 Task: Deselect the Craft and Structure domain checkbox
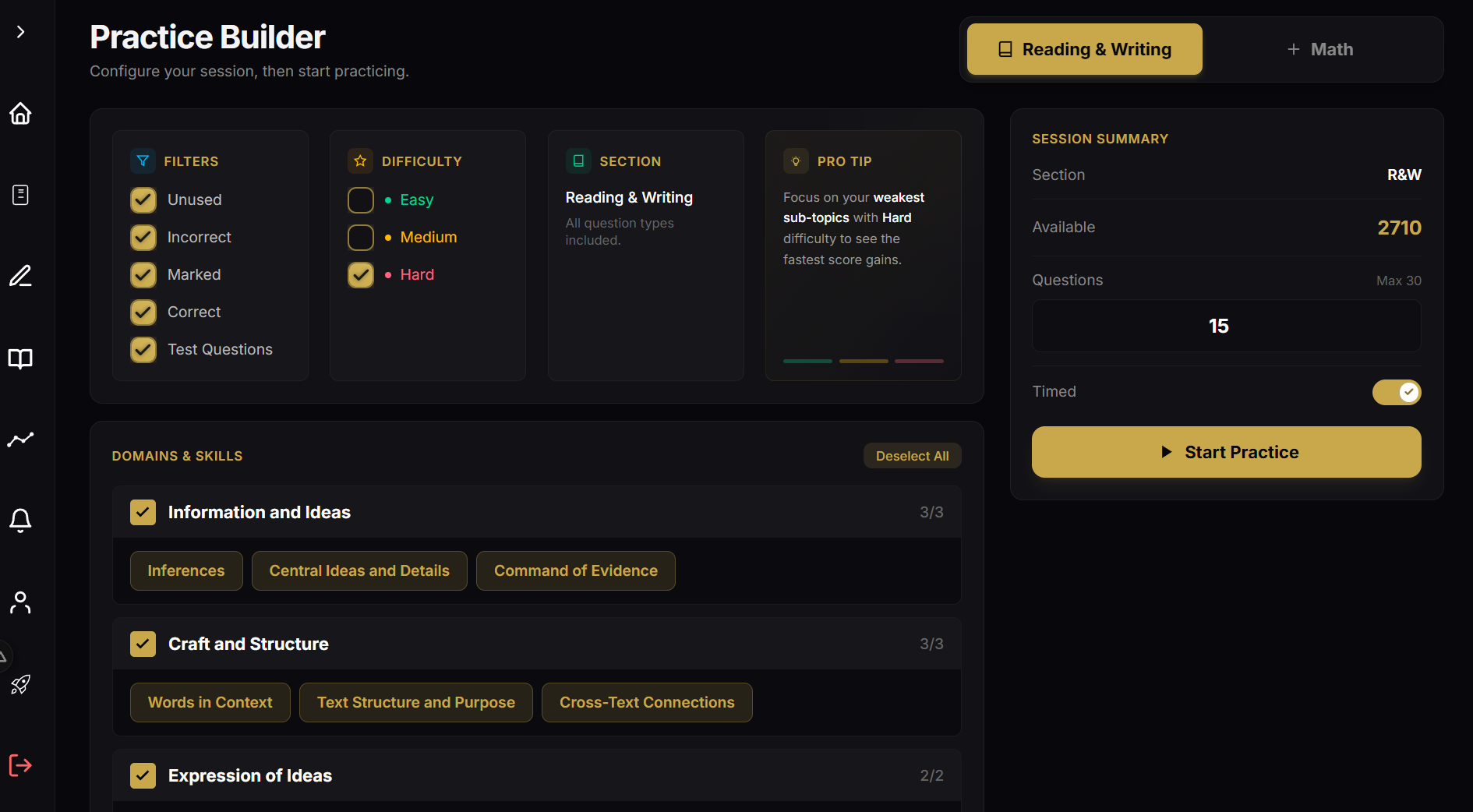click(x=143, y=644)
